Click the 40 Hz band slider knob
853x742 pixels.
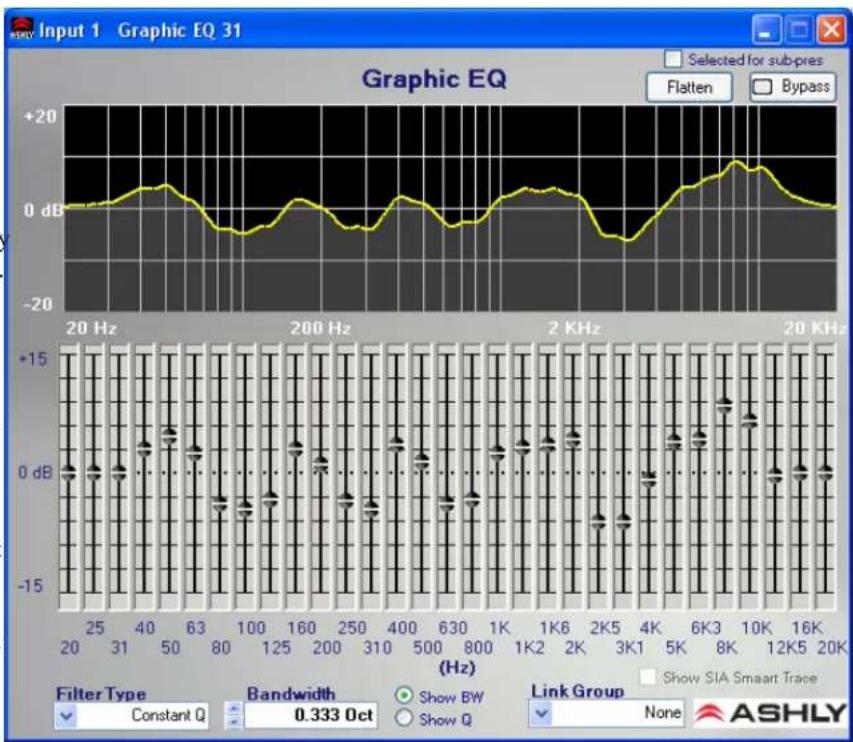pos(144,449)
